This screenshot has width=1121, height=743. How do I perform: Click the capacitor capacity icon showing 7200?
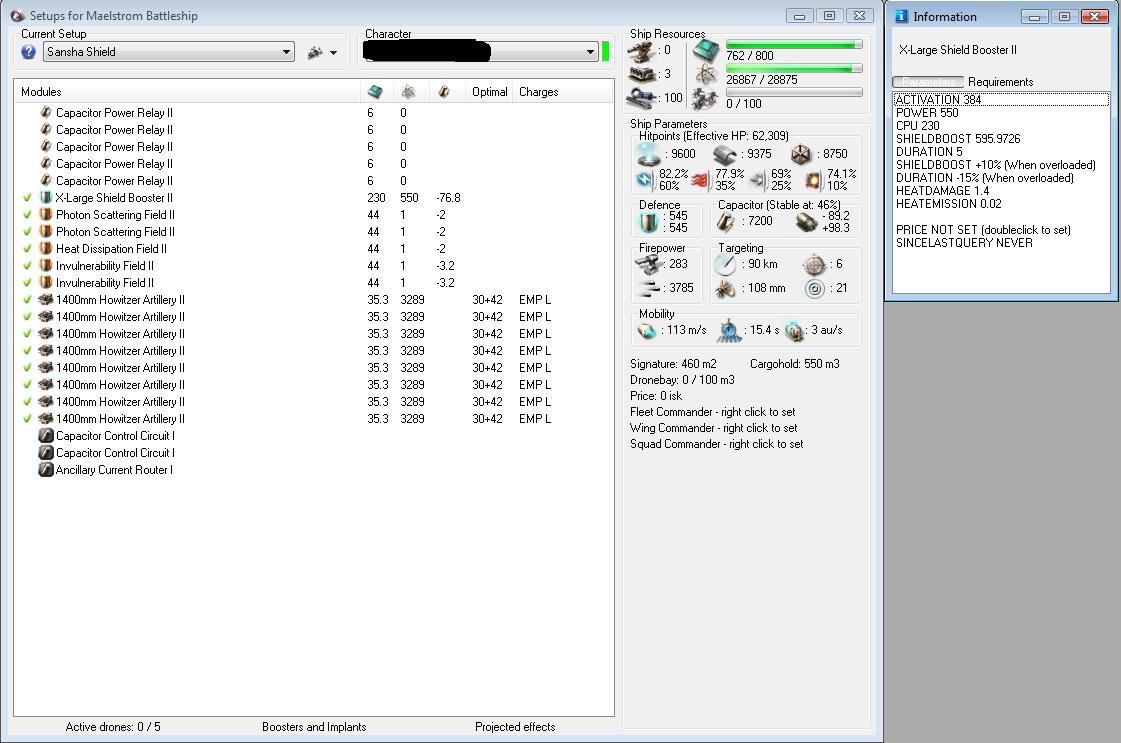click(726, 222)
